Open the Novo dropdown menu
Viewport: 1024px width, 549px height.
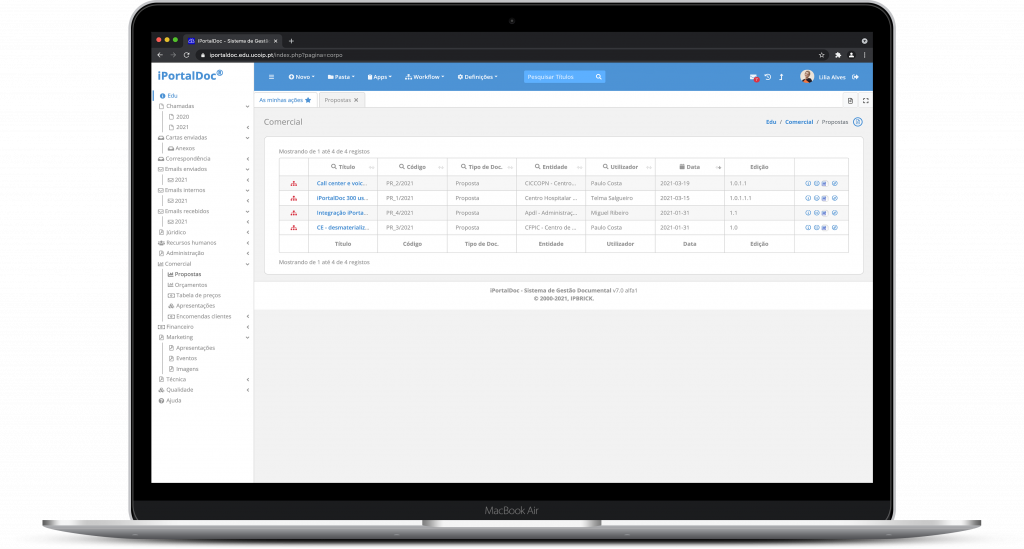(x=302, y=77)
